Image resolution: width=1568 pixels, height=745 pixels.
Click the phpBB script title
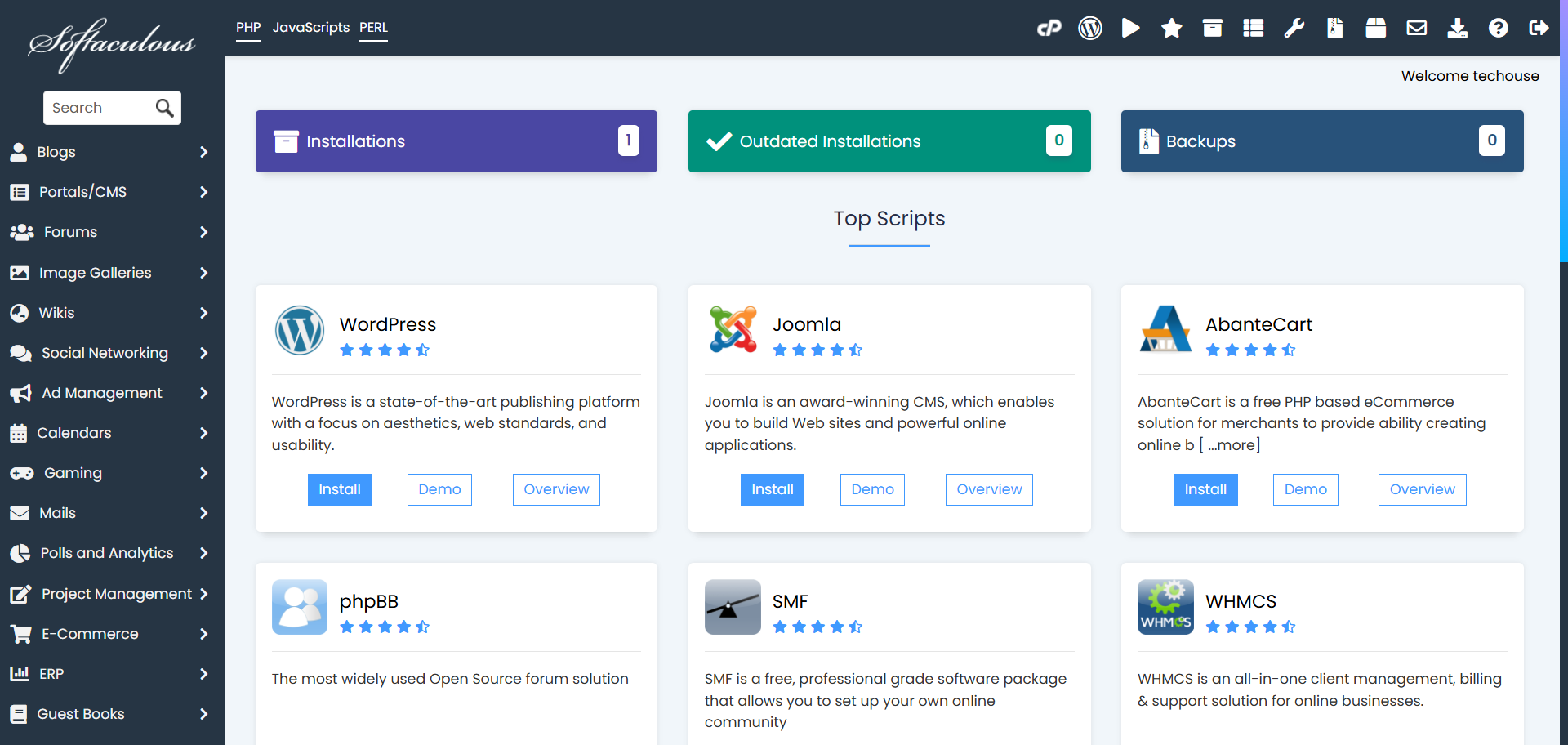click(x=369, y=601)
